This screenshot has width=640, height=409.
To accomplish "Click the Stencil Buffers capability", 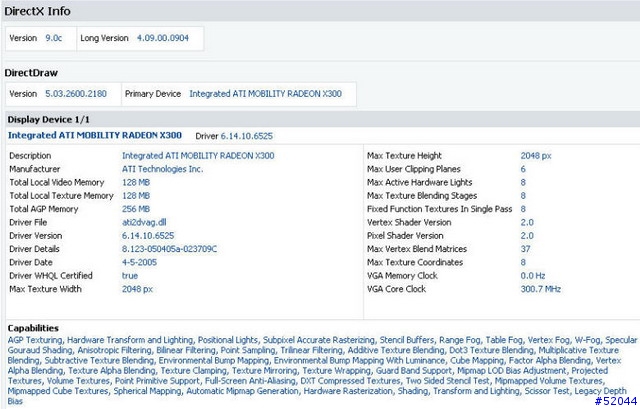I will pyautogui.click(x=407, y=340).
